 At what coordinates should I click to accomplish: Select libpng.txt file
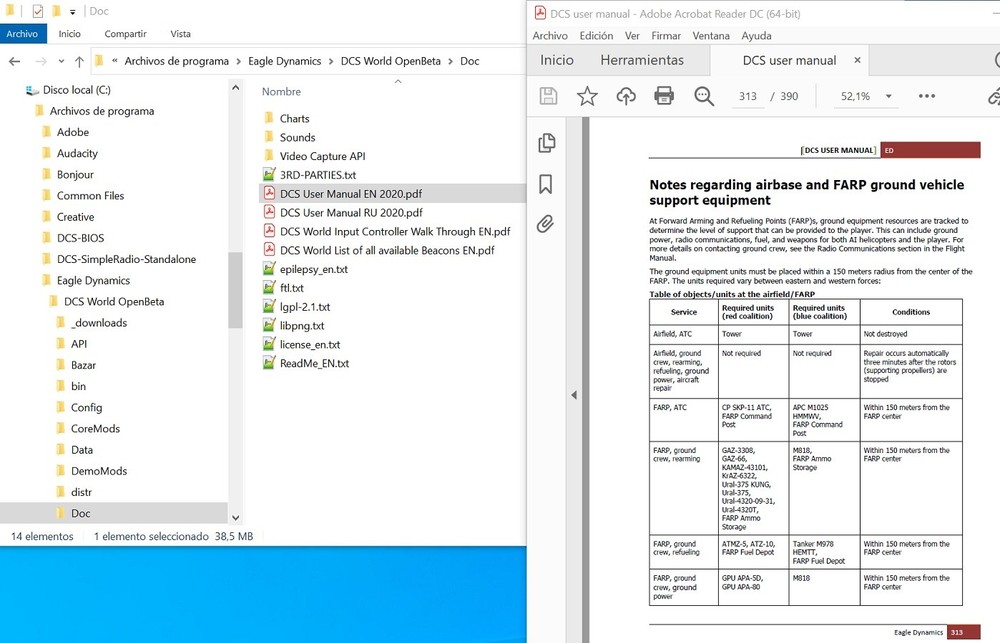click(302, 325)
